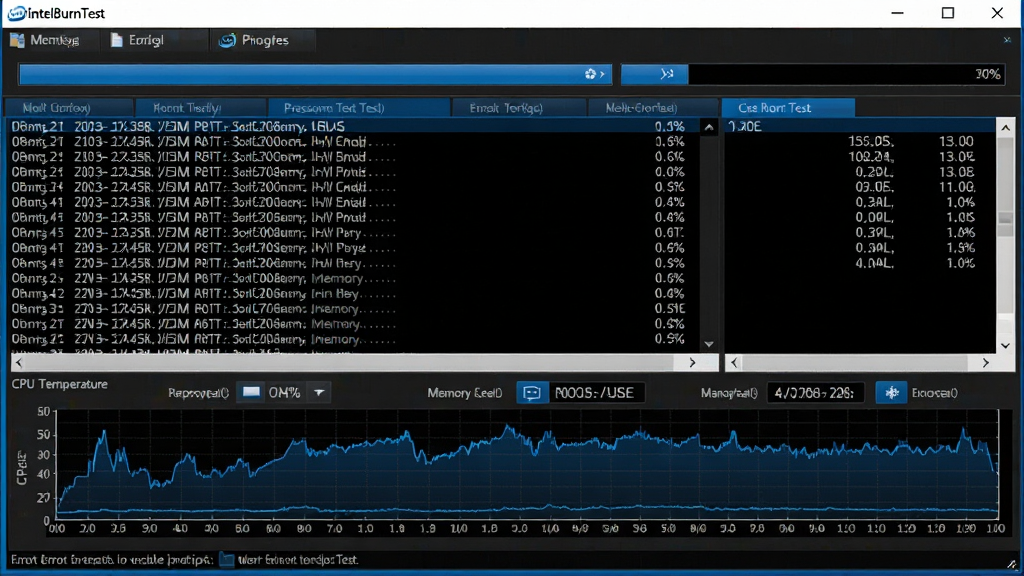Click the swirl icon beside "Progfes"
Screen dimensions: 1024x576
[x=227, y=40]
